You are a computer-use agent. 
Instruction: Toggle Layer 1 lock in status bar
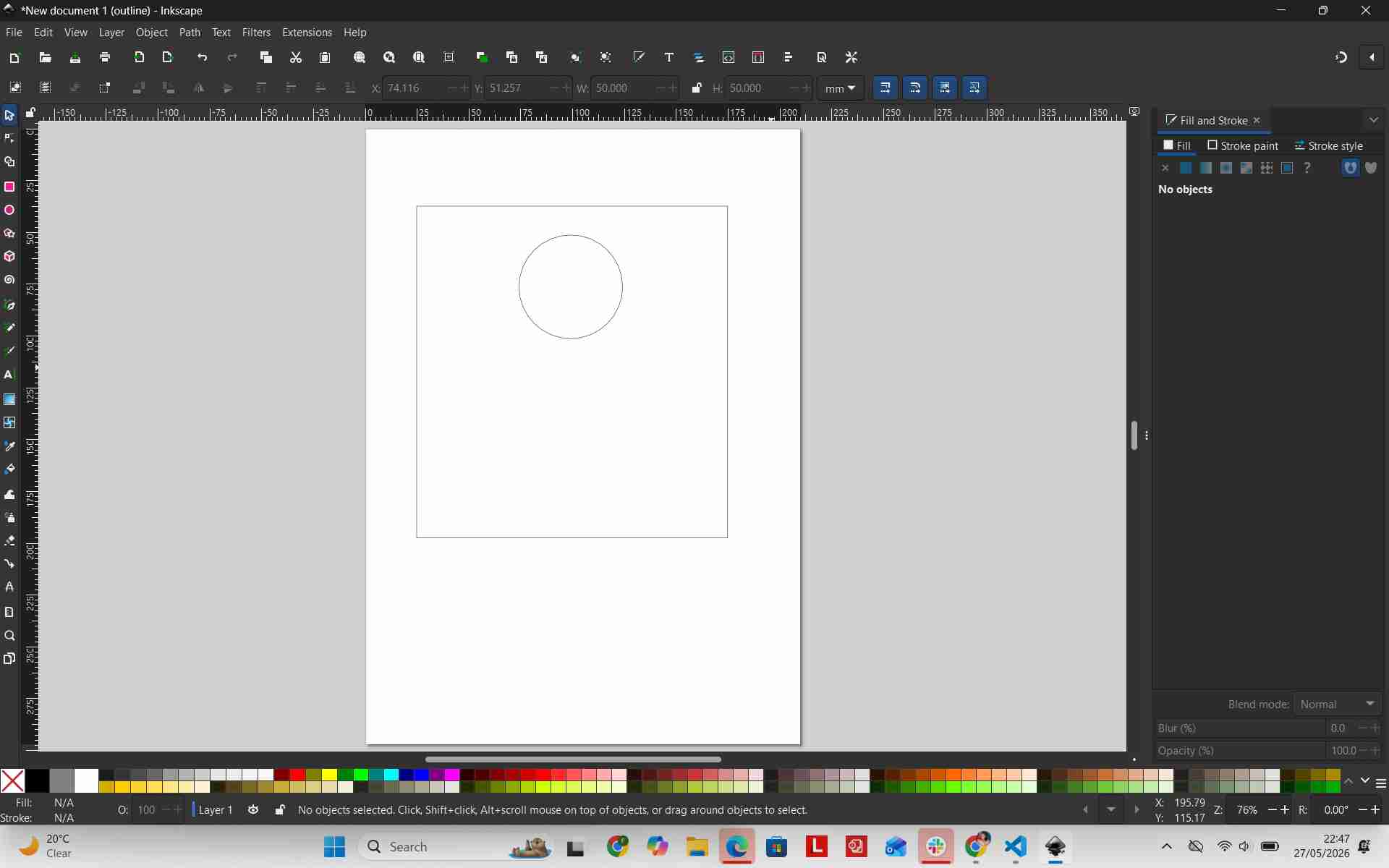tap(280, 810)
